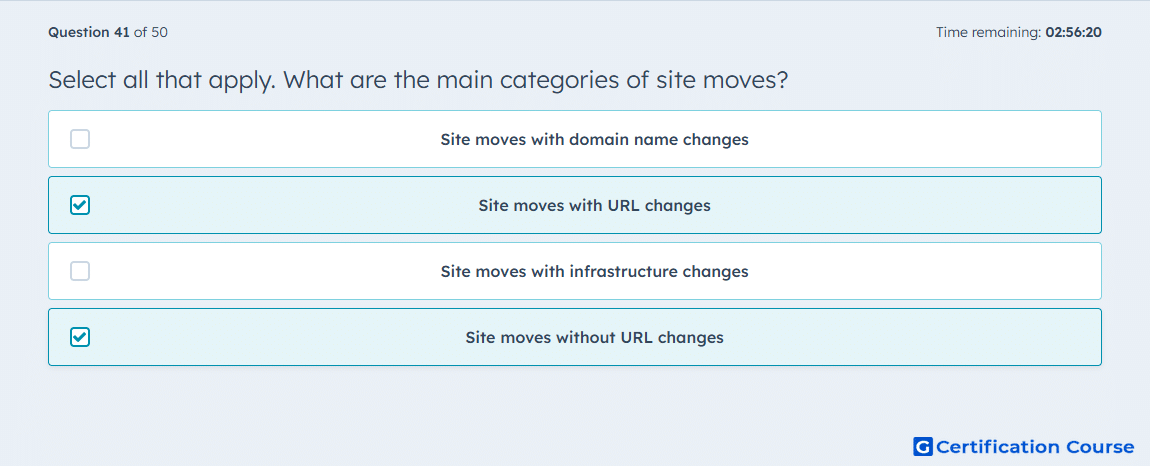Click the 'Certification Course' brand text
1150x466 pixels.
1035,447
